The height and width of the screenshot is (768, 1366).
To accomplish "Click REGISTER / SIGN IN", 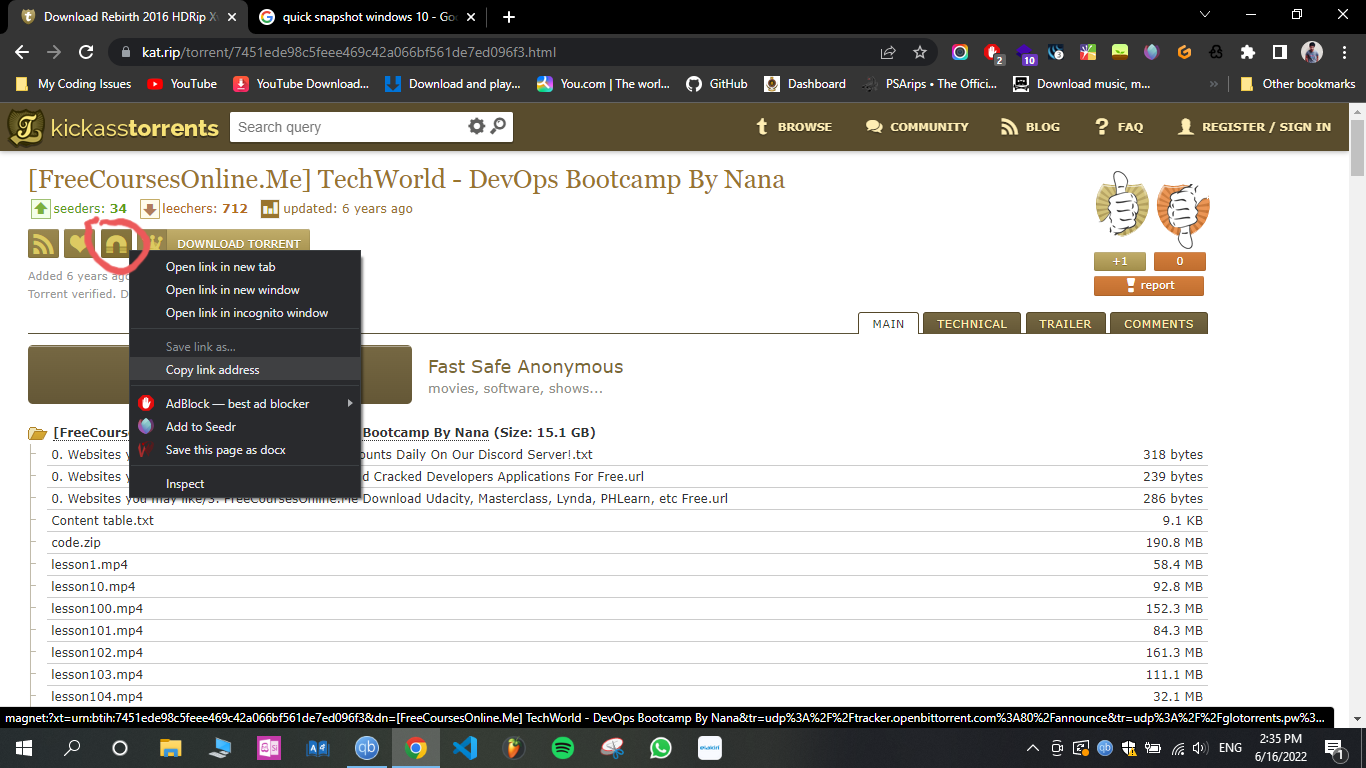I will pyautogui.click(x=1254, y=127).
